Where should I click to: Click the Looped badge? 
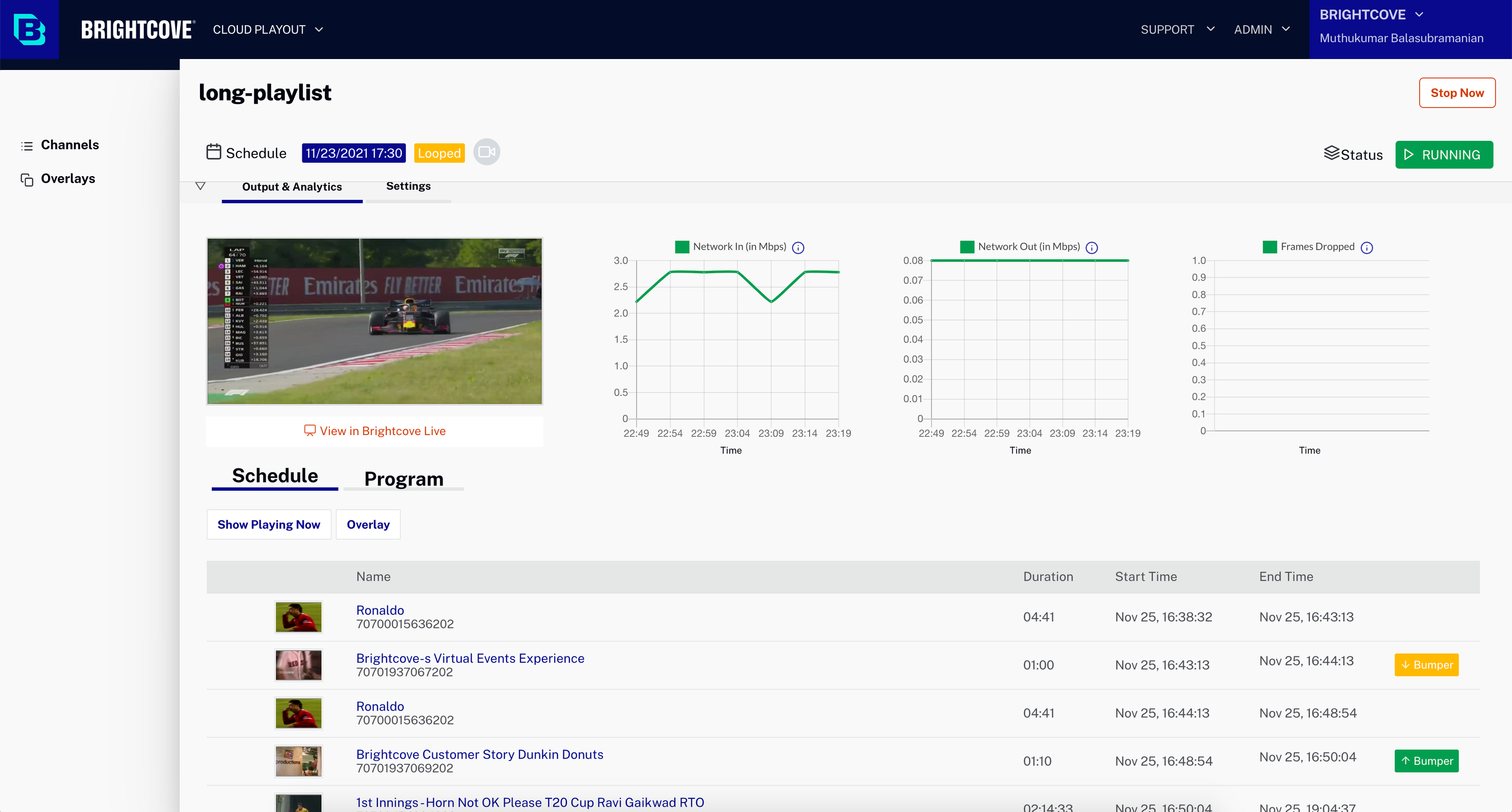[439, 153]
